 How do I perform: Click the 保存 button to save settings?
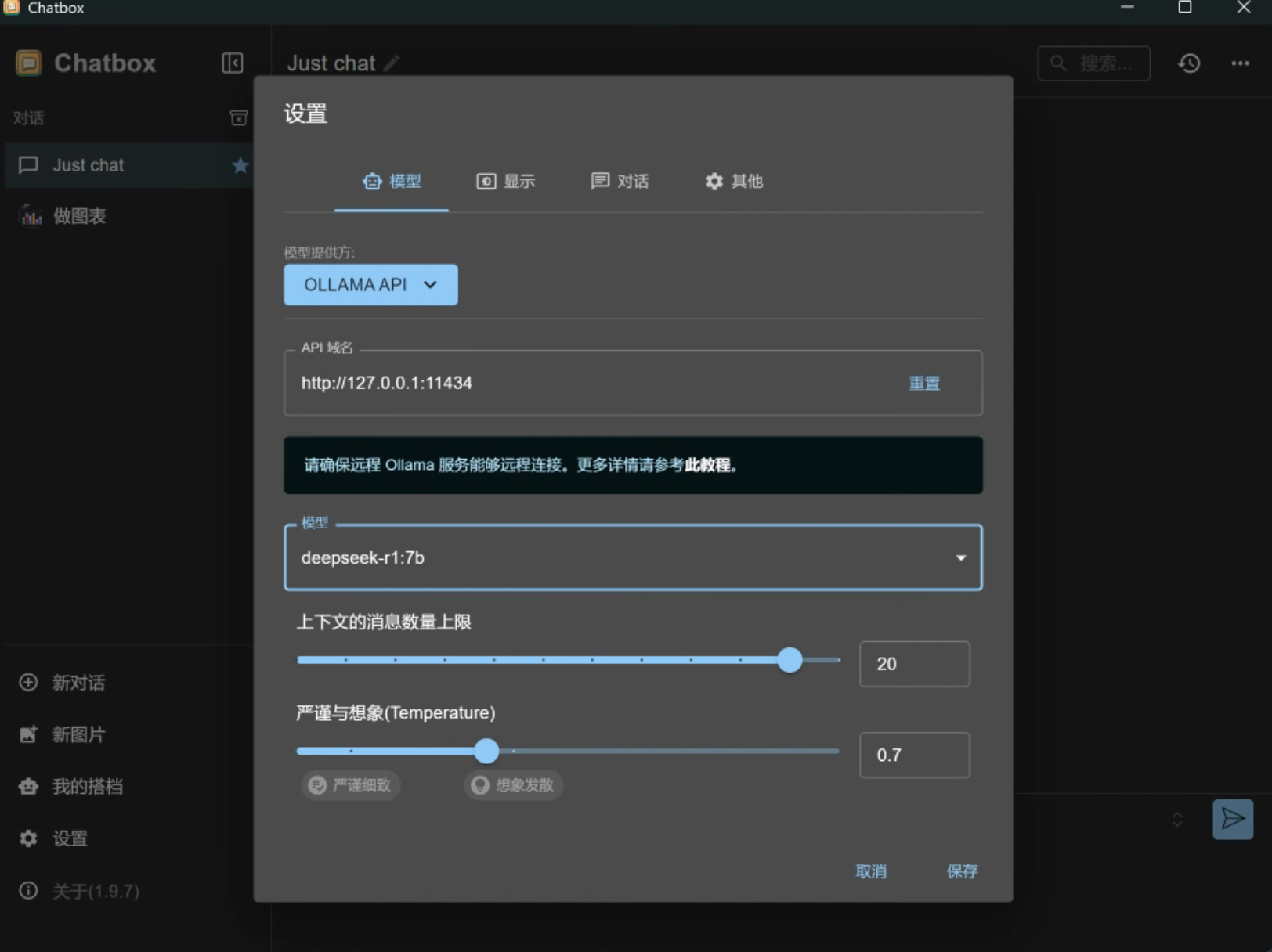[x=961, y=871]
